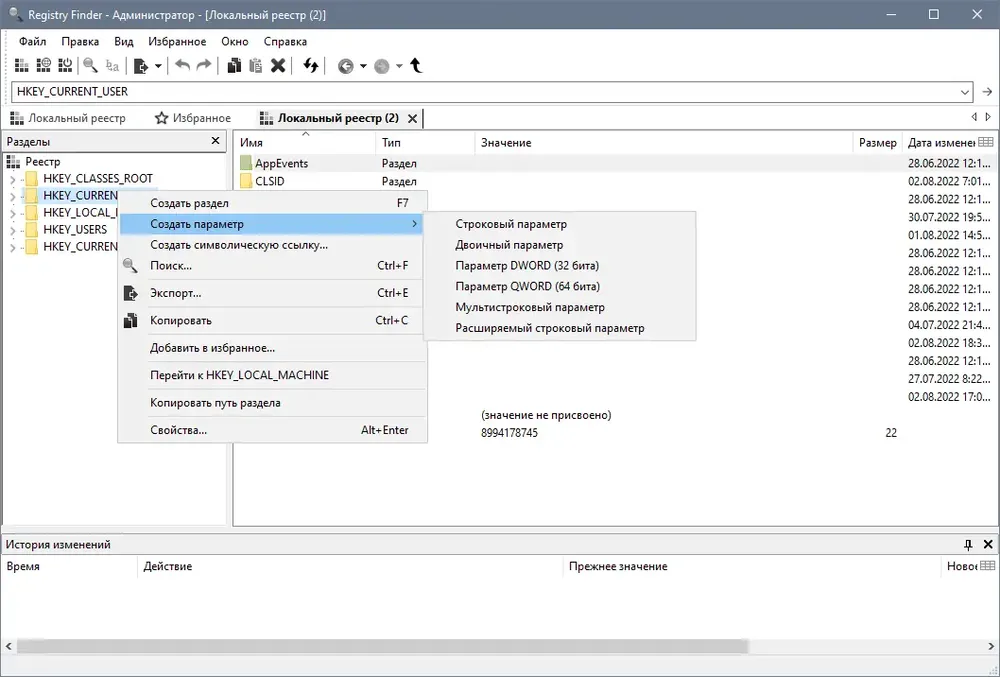Click go arrow right of address bar

click(987, 92)
